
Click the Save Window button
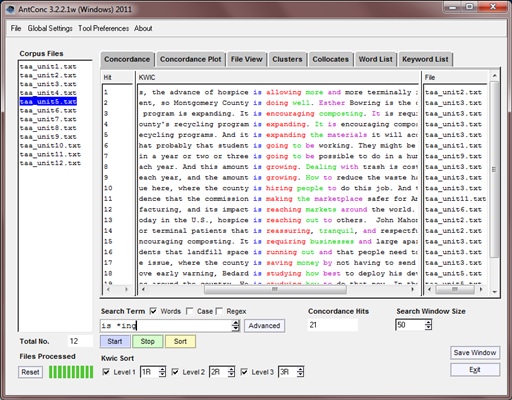(x=475, y=353)
